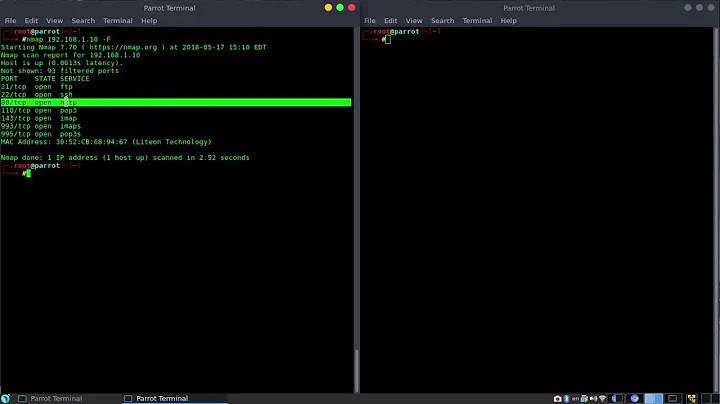Click the 'Nmap scan report for 192.168.1.10' line

point(70,55)
